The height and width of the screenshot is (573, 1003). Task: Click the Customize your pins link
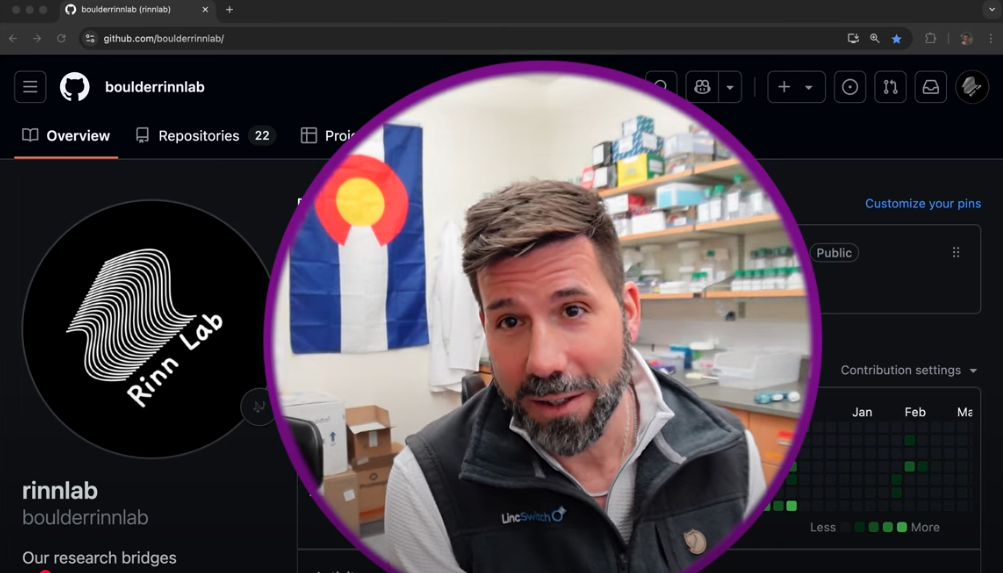(x=922, y=203)
